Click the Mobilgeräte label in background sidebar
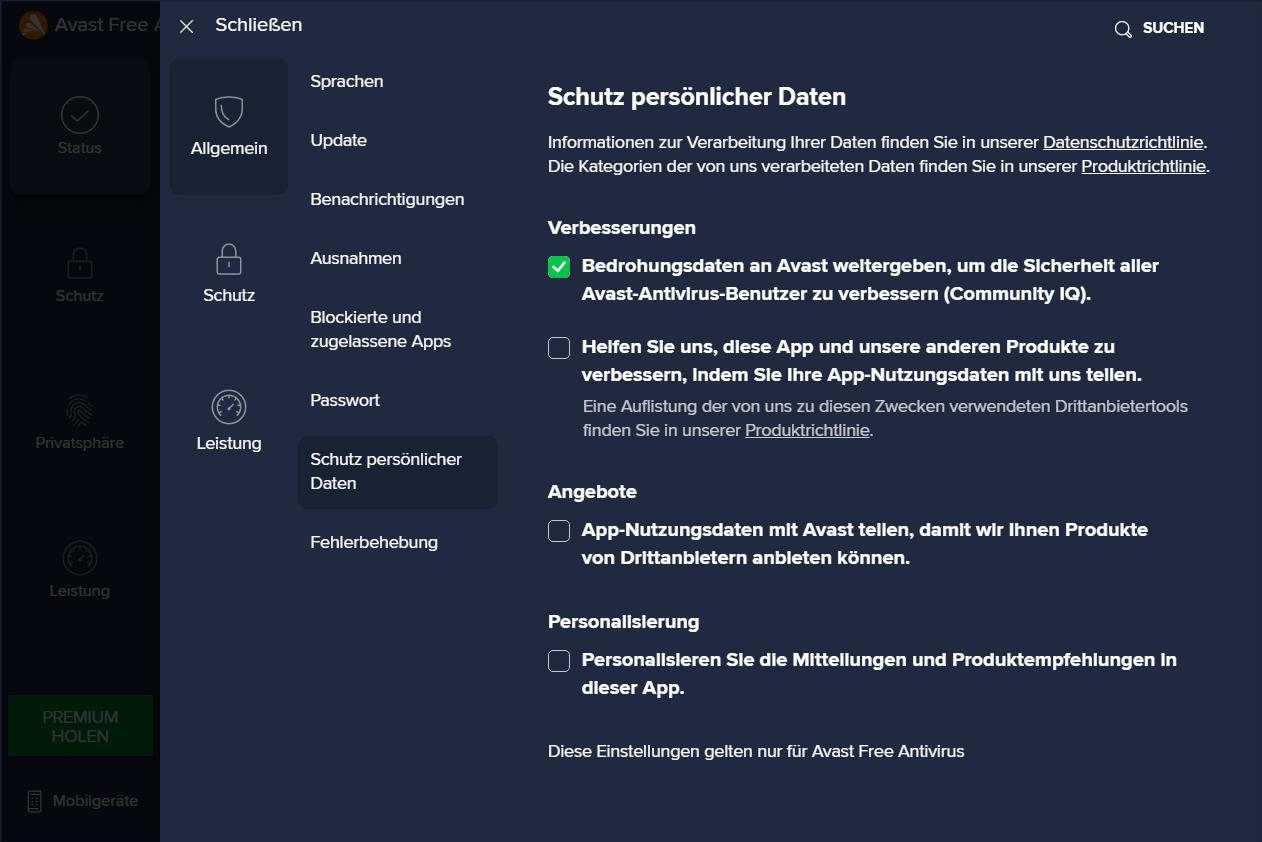The width and height of the screenshot is (1262, 842). point(95,801)
